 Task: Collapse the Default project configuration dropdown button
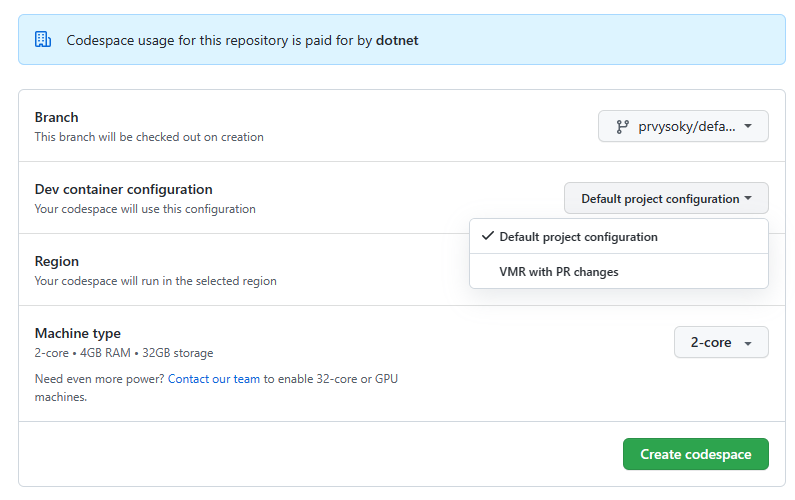tap(666, 198)
